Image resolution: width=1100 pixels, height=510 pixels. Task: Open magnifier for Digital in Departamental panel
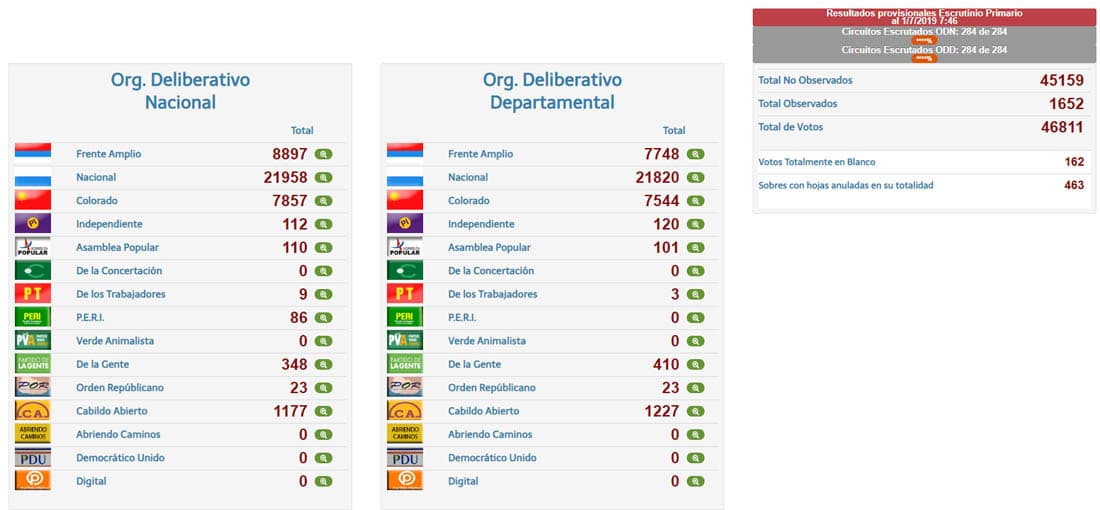(695, 481)
